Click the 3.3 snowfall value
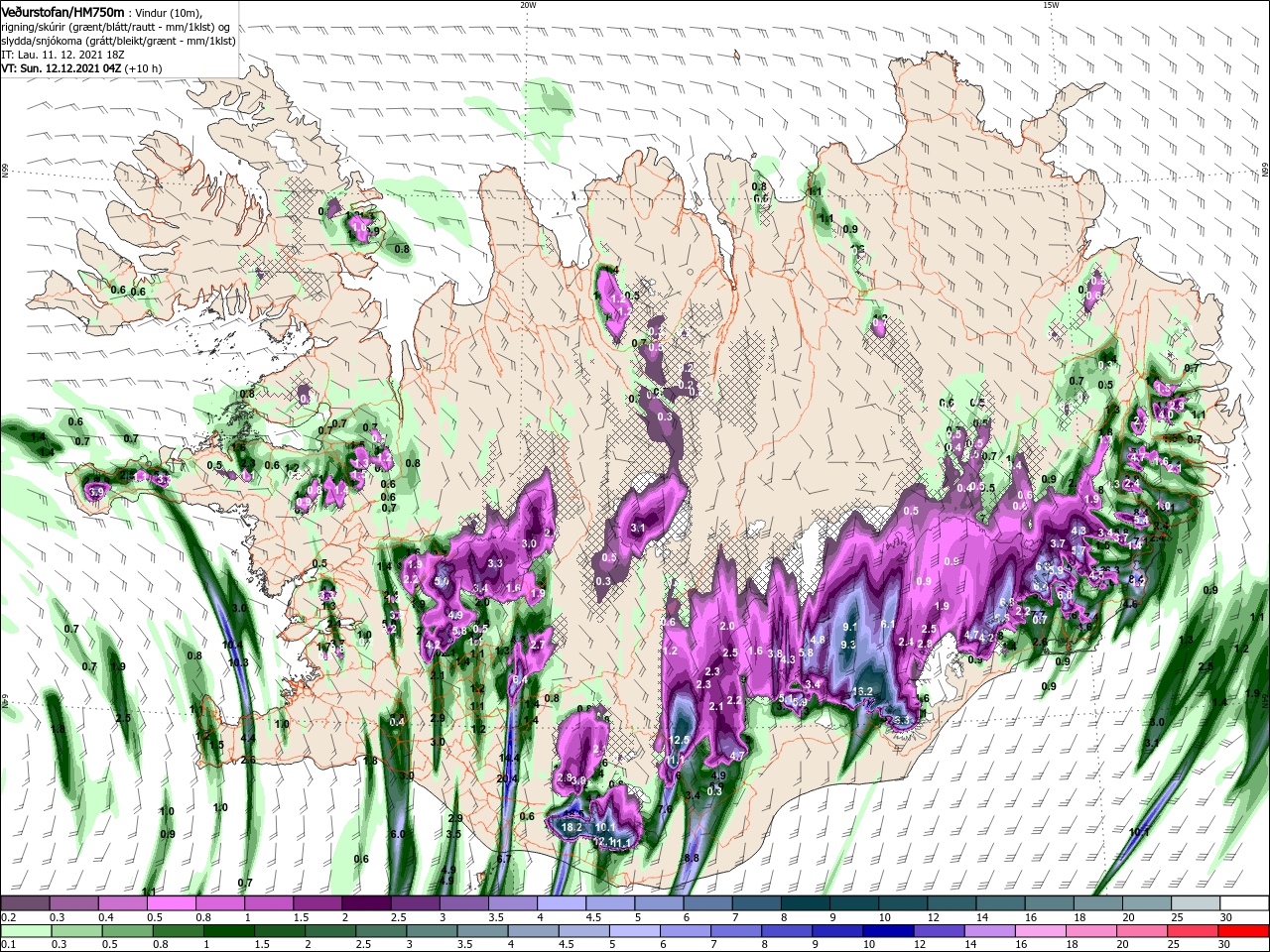The width and height of the screenshot is (1270, 952). click(x=495, y=563)
